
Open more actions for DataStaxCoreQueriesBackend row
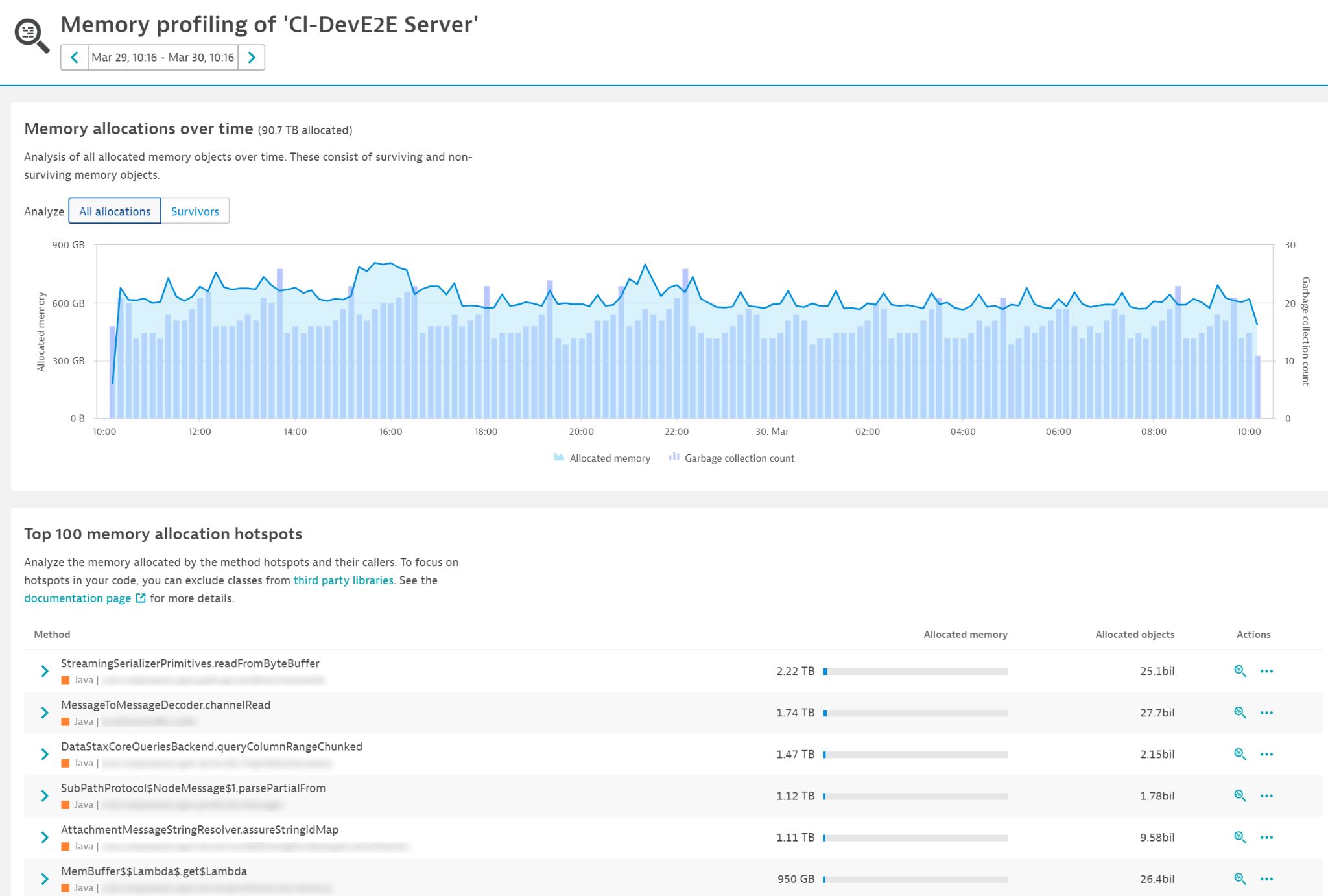point(1266,754)
